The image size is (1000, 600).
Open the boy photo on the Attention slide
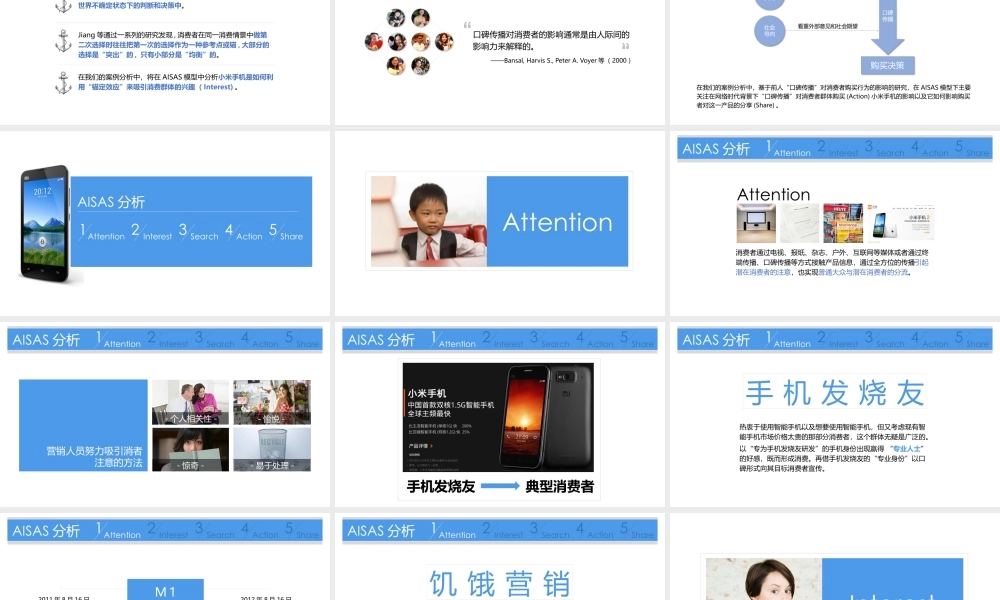pyautogui.click(x=427, y=222)
